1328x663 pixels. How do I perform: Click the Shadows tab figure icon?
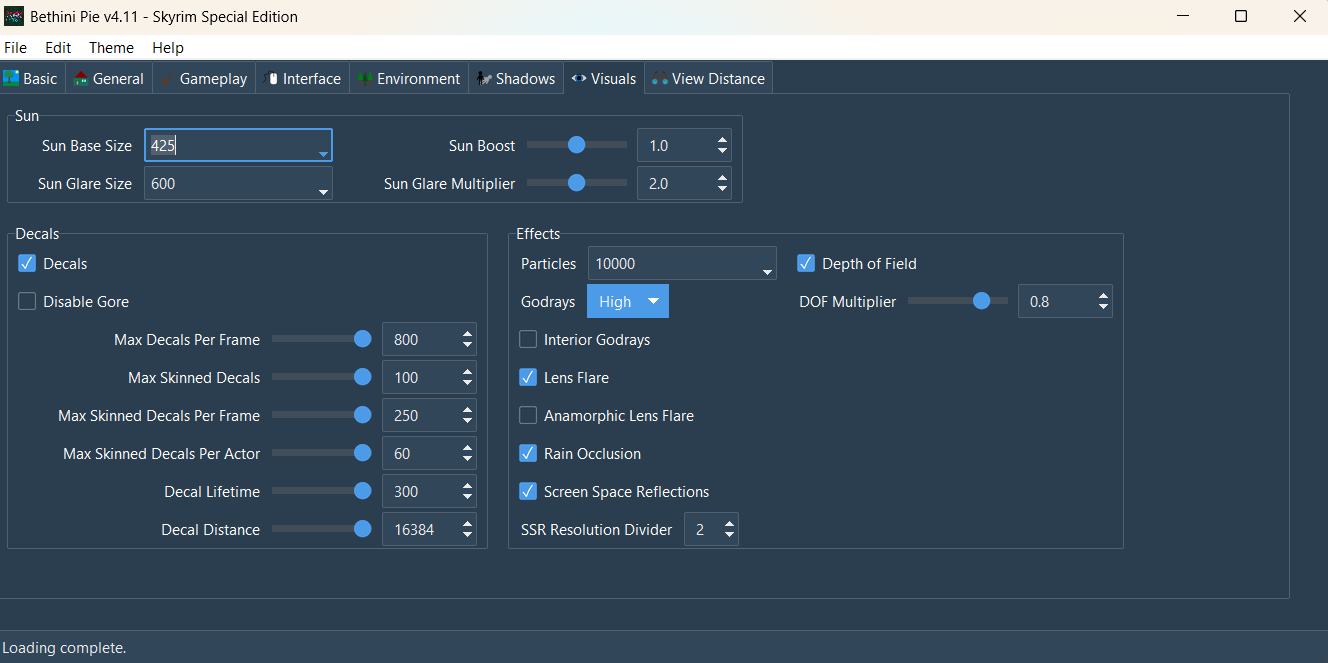[x=484, y=78]
